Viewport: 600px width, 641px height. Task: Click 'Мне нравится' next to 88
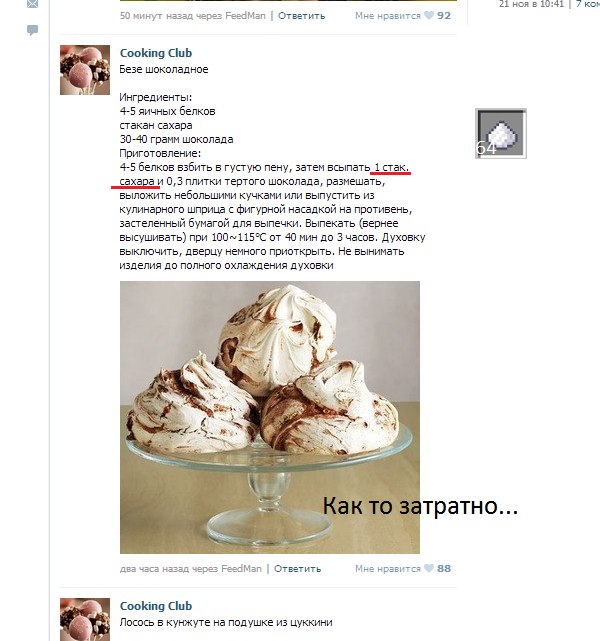[x=387, y=569]
